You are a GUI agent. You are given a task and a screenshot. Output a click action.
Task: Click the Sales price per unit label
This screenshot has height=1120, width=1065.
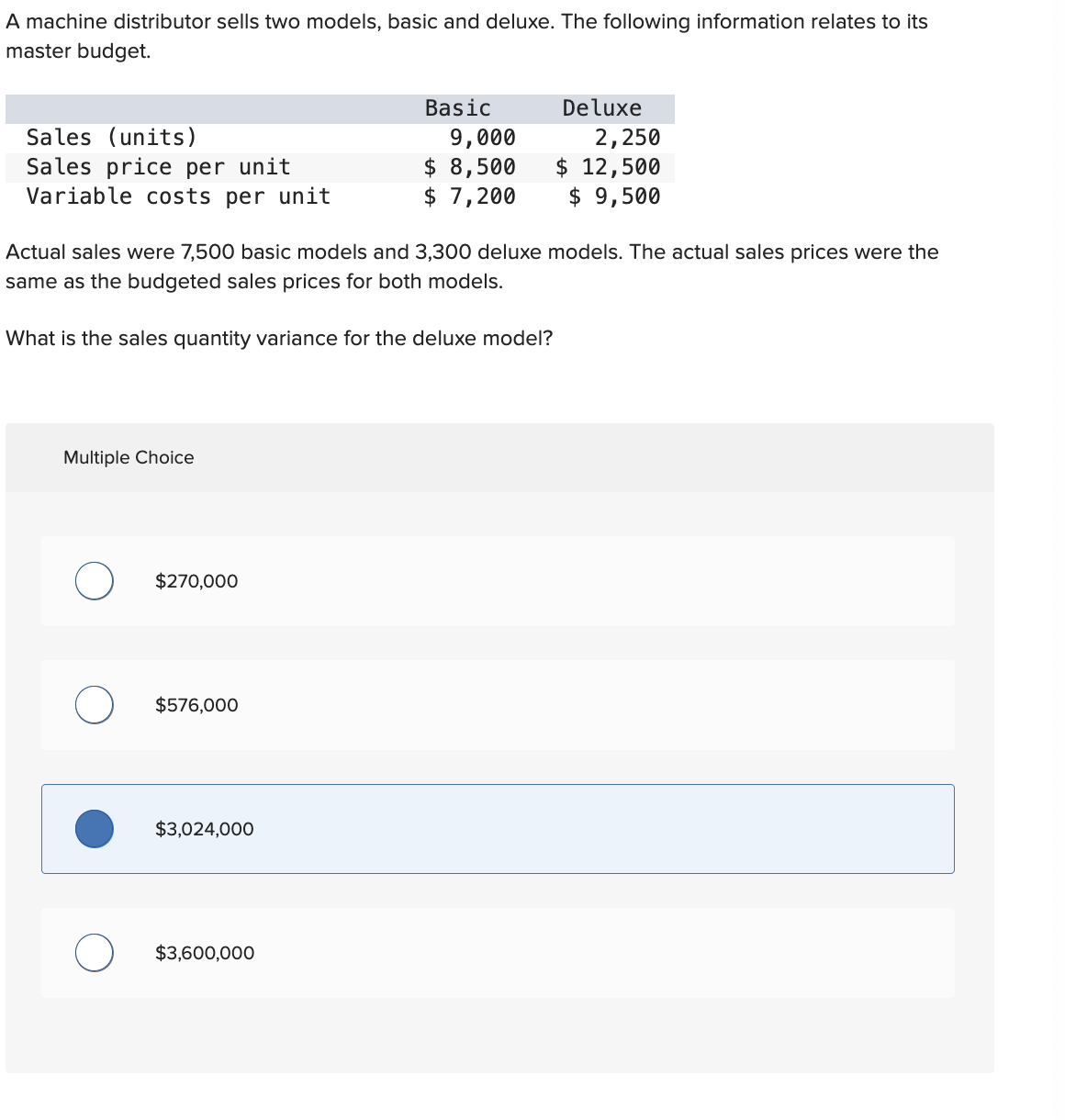[158, 167]
